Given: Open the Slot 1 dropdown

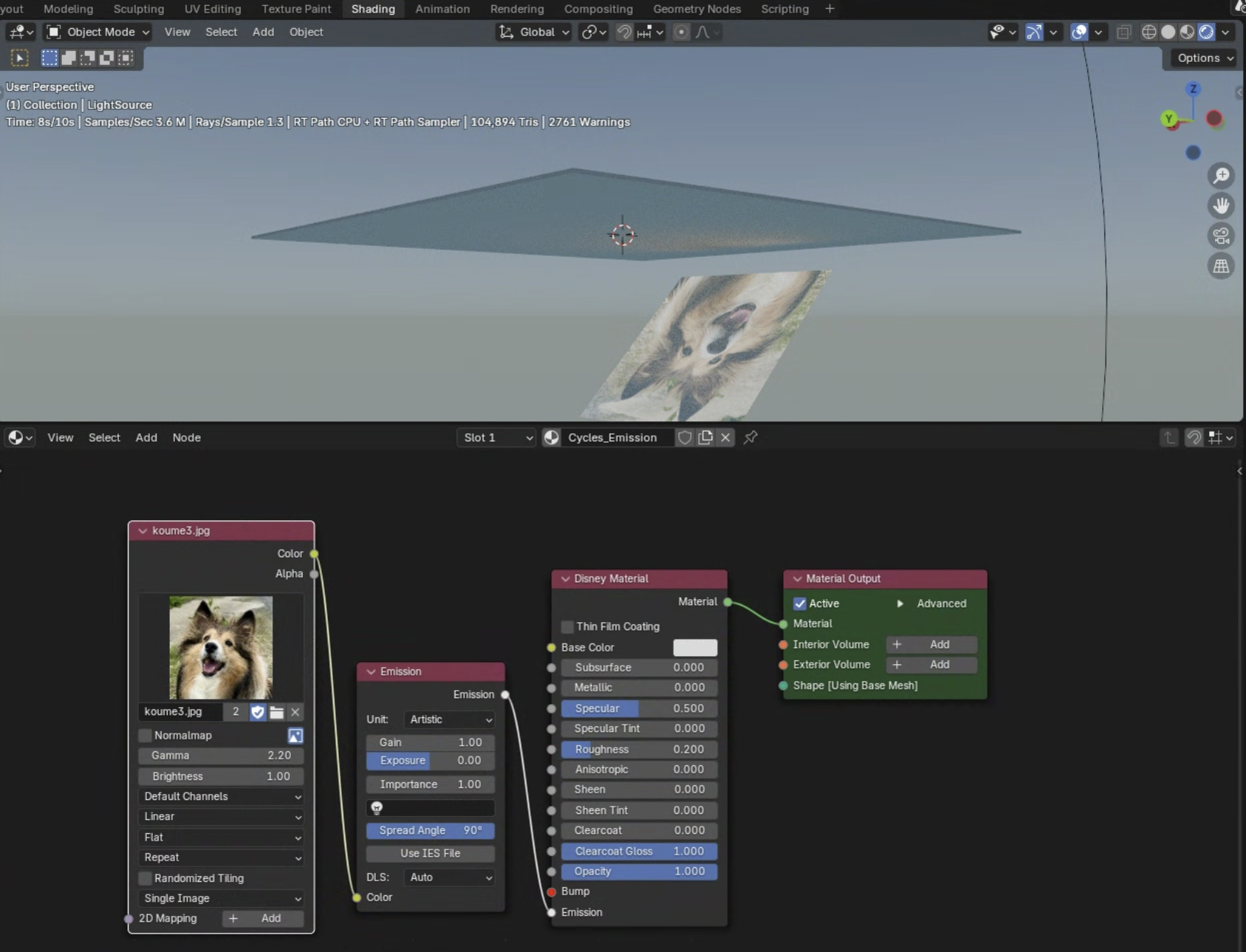Looking at the screenshot, I should [x=497, y=438].
